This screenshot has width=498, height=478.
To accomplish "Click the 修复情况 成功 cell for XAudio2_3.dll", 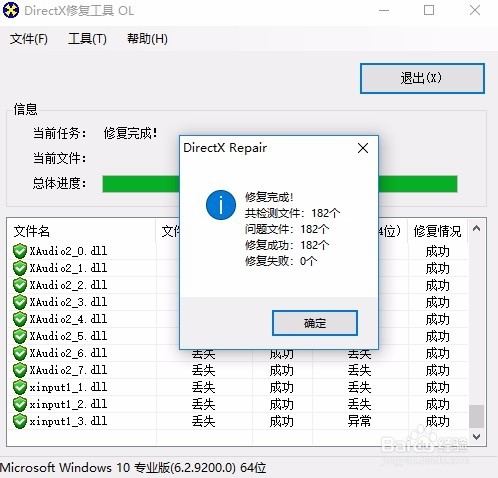I will [x=437, y=302].
